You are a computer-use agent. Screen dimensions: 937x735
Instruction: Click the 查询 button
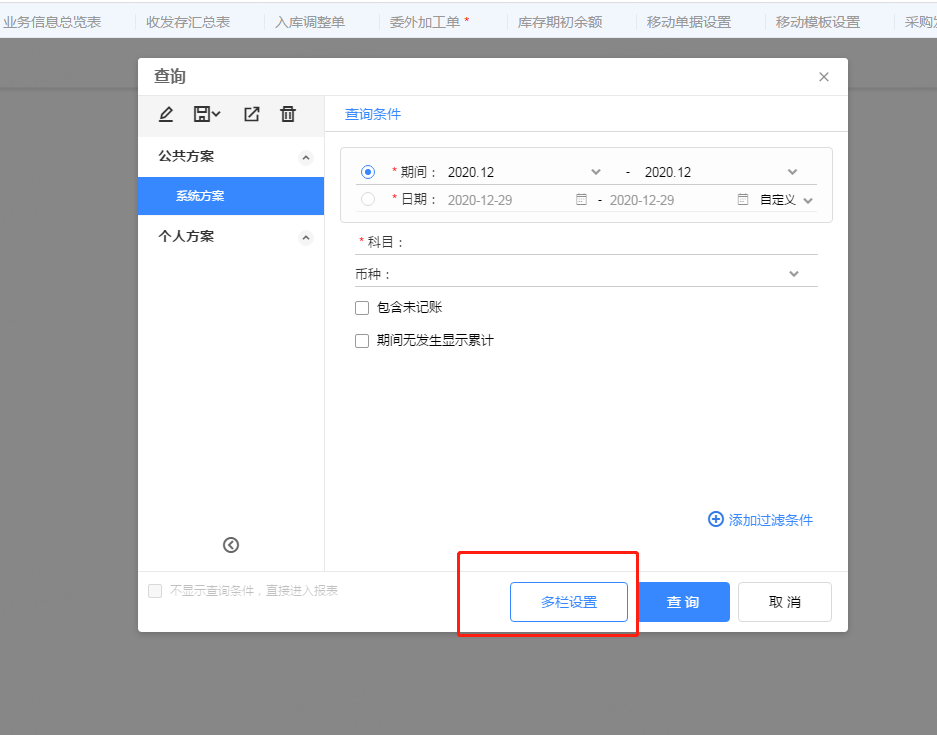(x=684, y=602)
